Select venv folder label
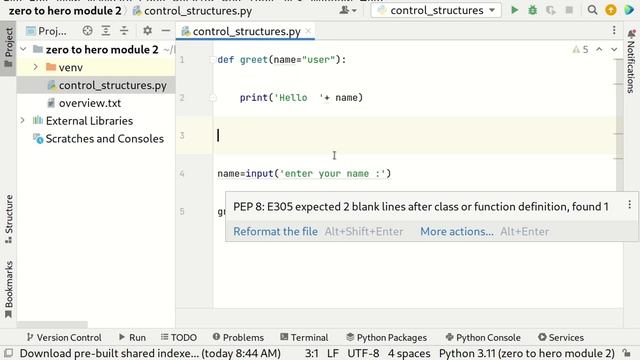640x360 pixels. tap(71, 67)
